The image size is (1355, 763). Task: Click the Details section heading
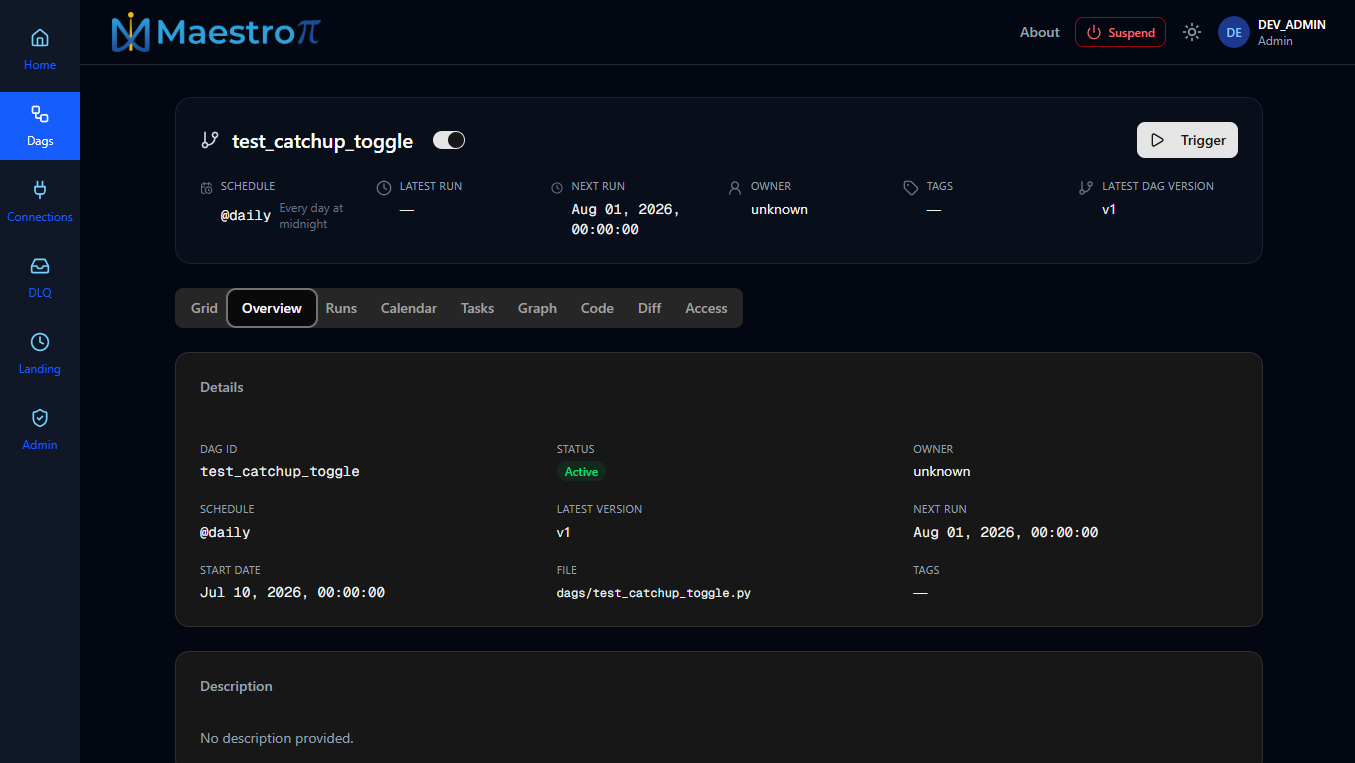coord(222,387)
